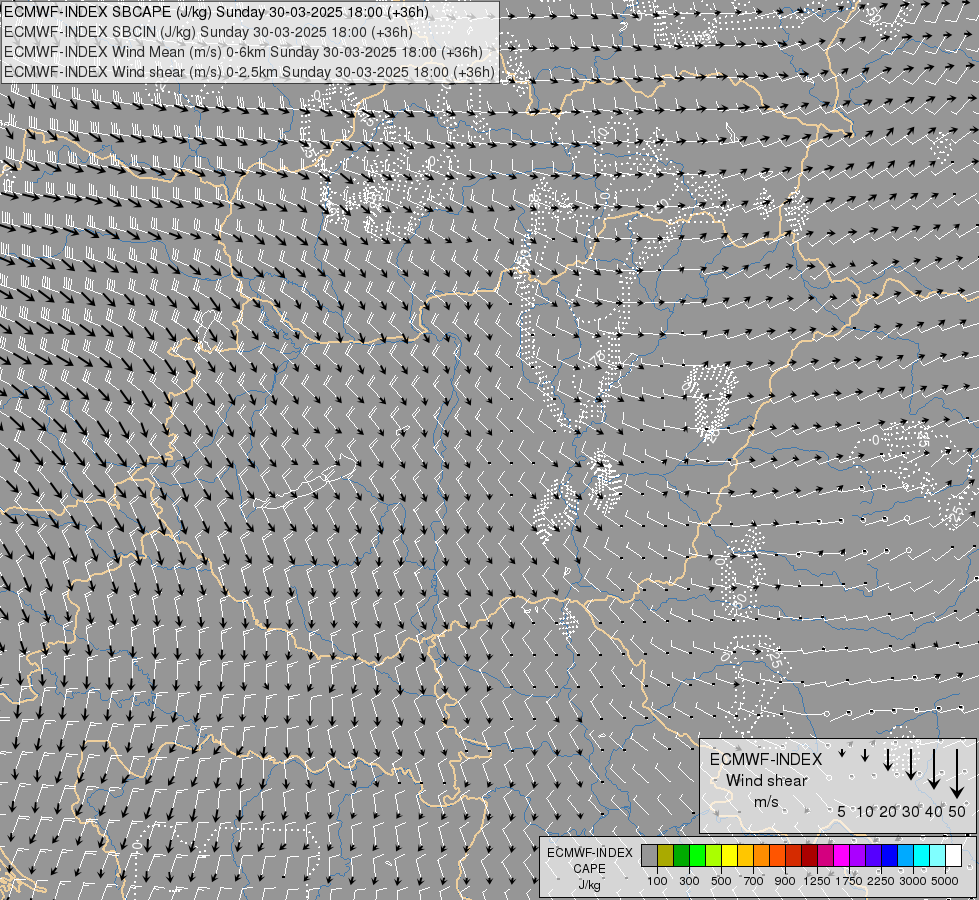The image size is (979, 900).
Task: Select the olive swatch right of gray
Action: coord(666,856)
